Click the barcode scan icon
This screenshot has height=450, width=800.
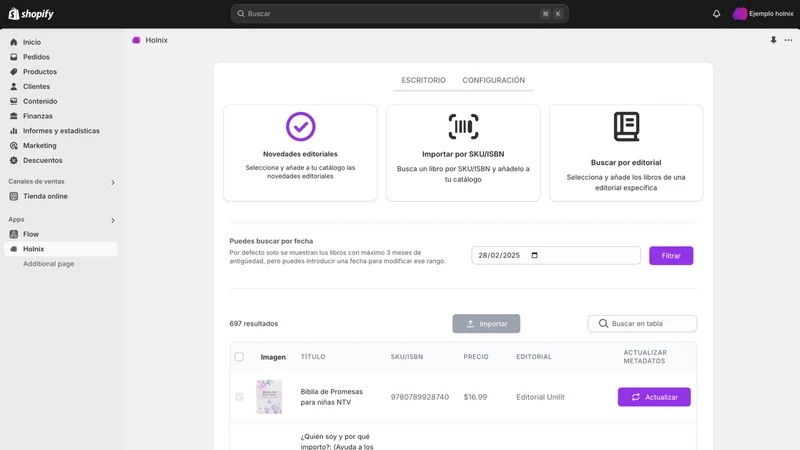click(x=463, y=127)
